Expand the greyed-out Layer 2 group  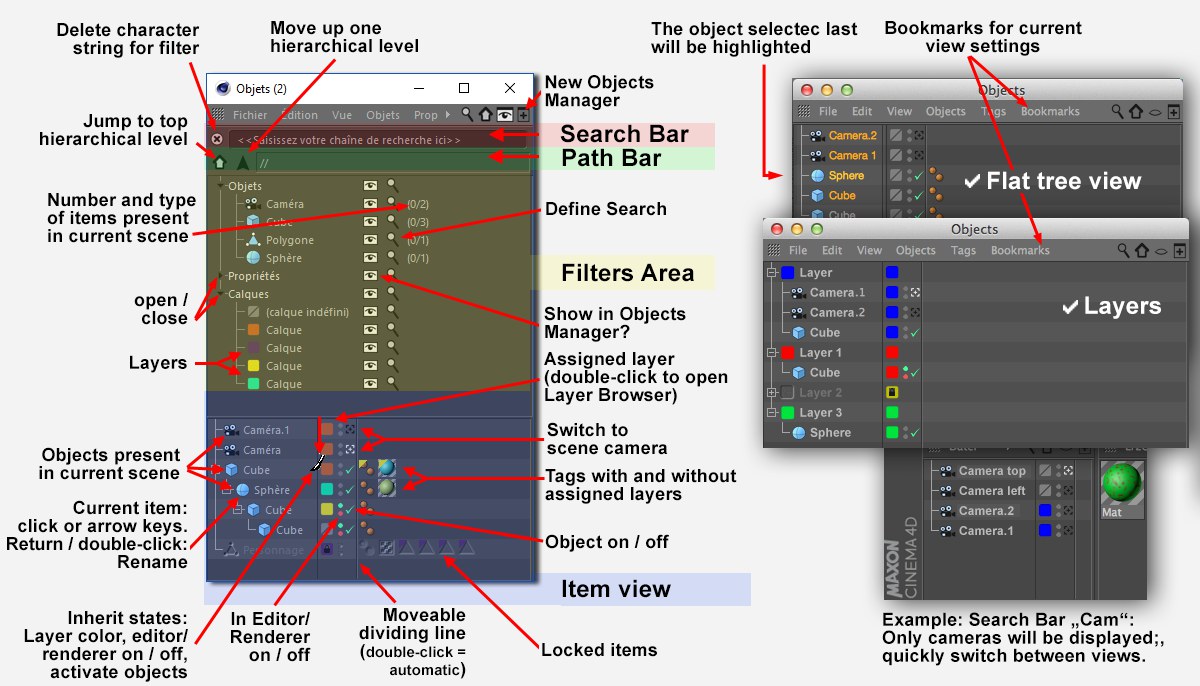[771, 393]
